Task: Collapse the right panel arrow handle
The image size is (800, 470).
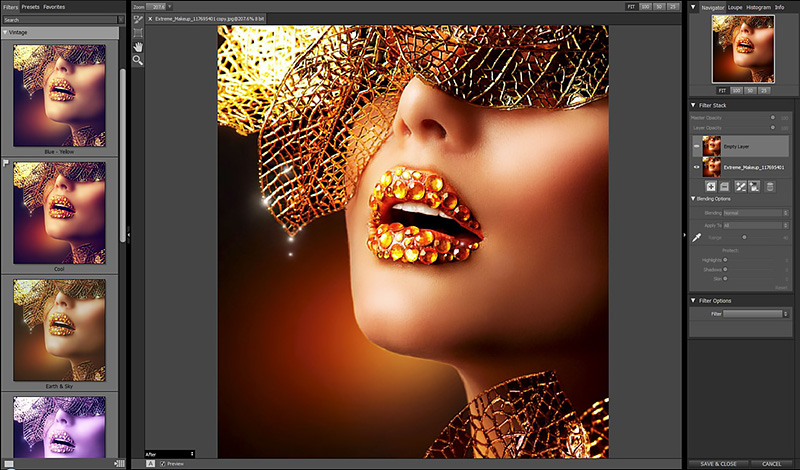Action: pos(685,235)
